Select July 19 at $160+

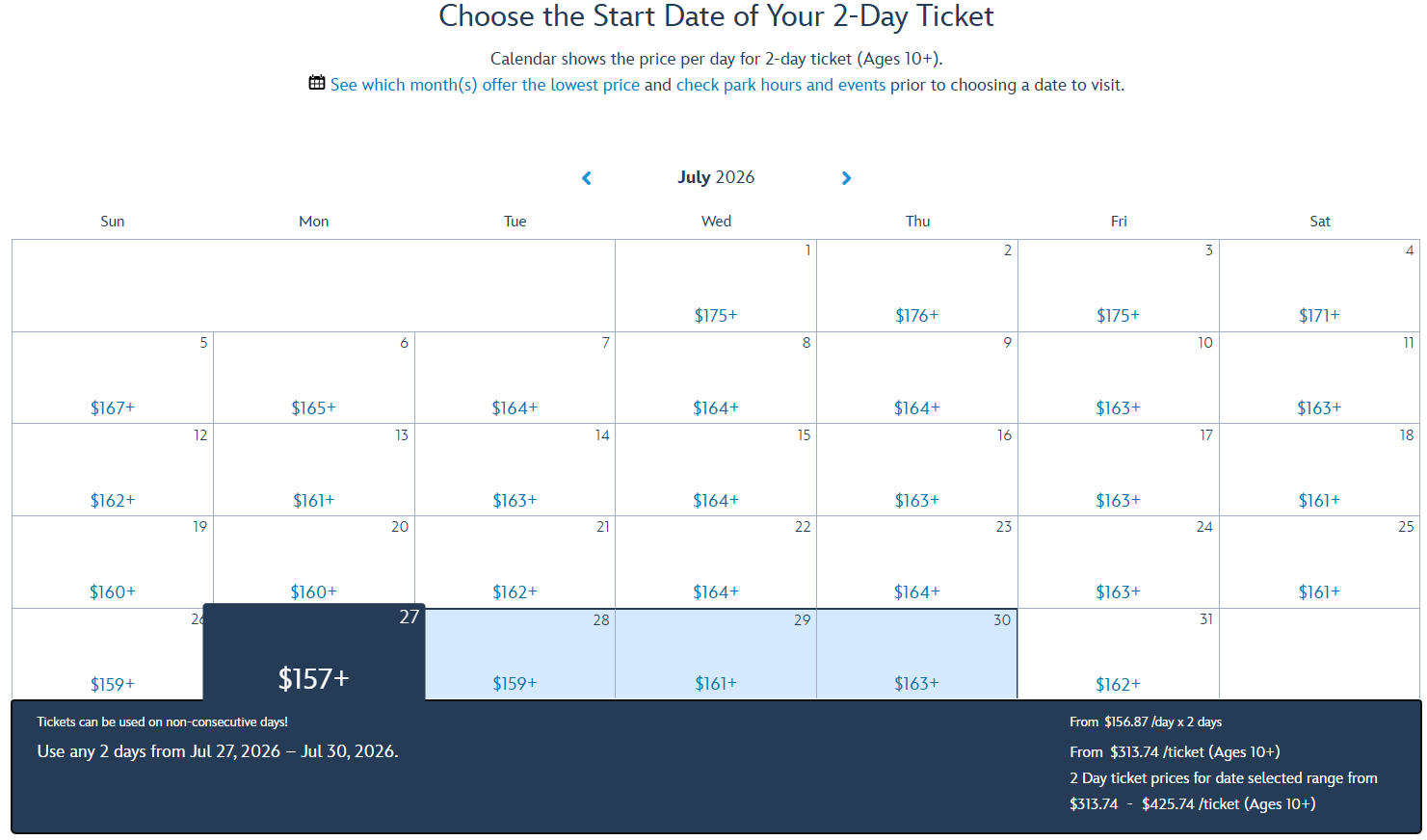(113, 563)
